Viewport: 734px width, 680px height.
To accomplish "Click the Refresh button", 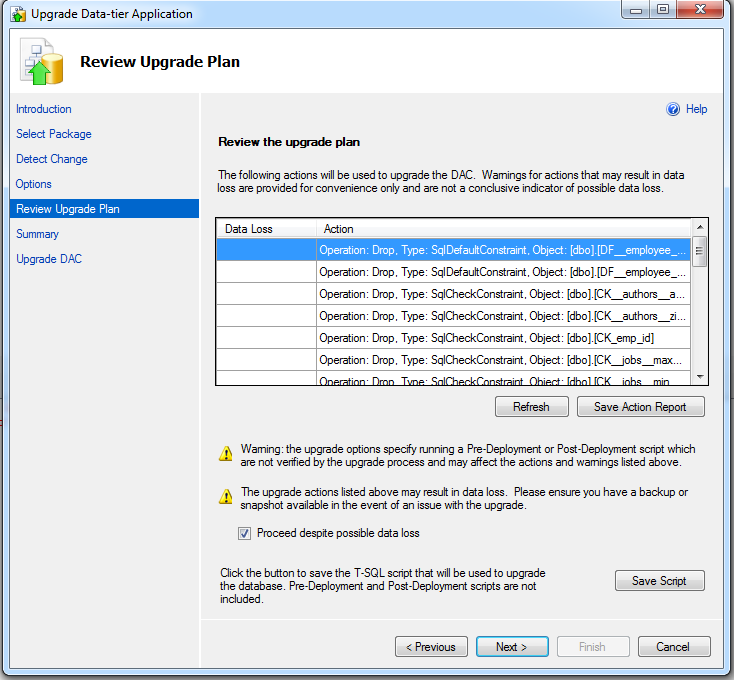I will pyautogui.click(x=532, y=407).
